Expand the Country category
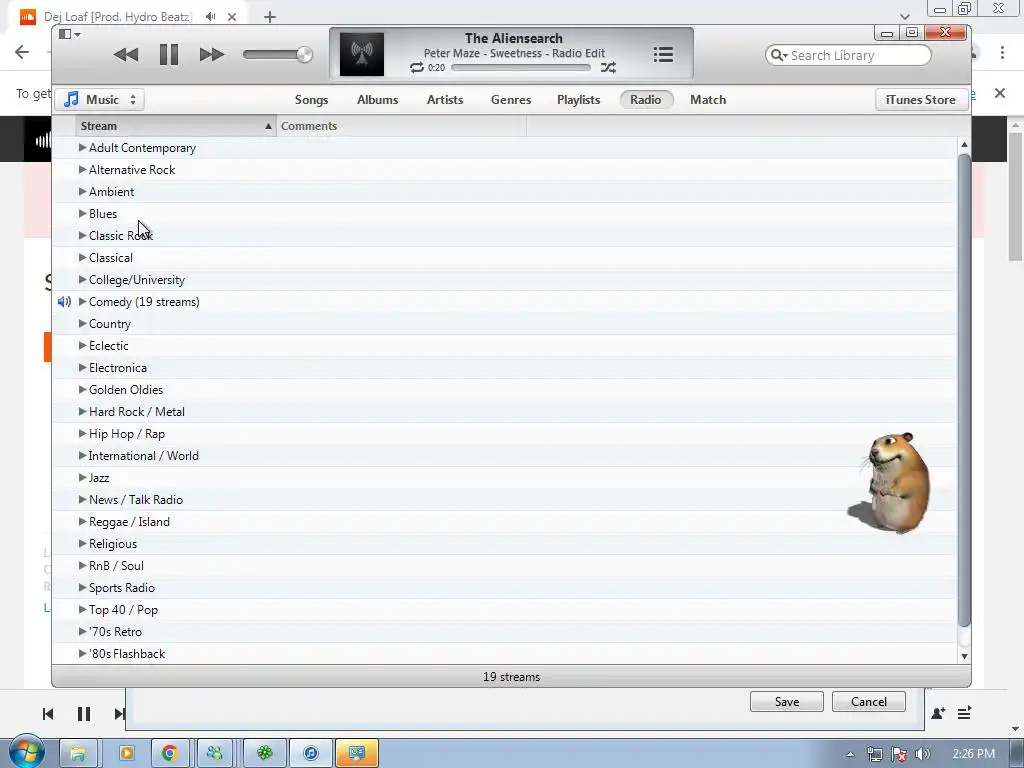The image size is (1024, 768). (x=82, y=323)
